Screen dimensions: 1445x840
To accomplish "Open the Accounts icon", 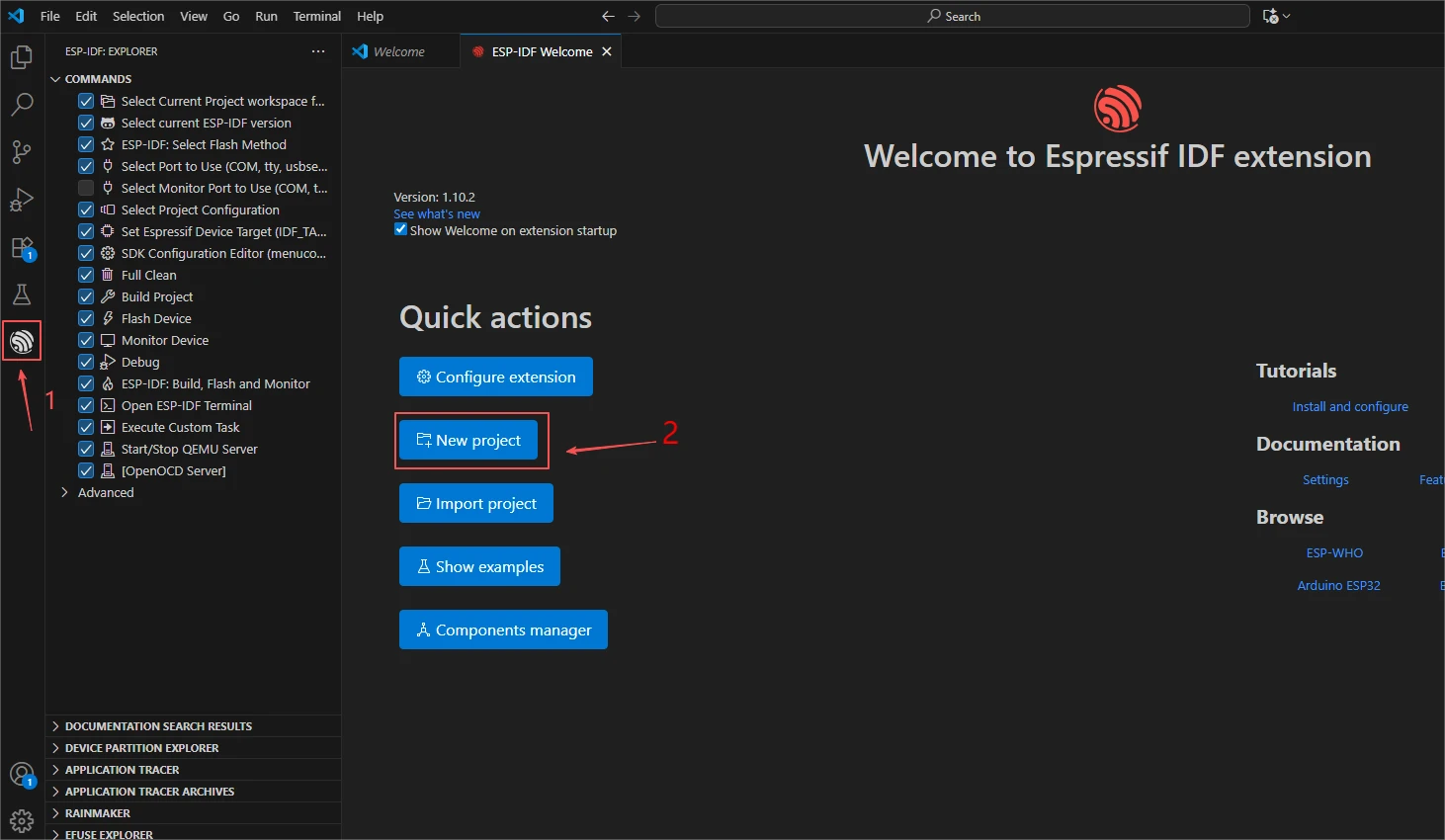I will pyautogui.click(x=22, y=775).
